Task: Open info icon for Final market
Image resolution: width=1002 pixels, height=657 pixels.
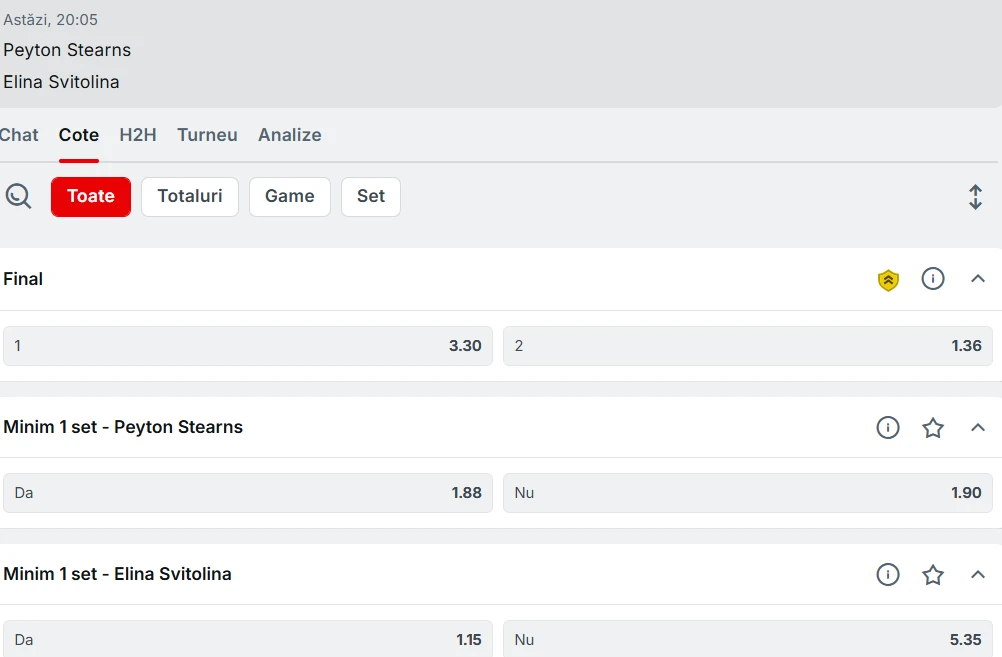Action: pos(933,279)
